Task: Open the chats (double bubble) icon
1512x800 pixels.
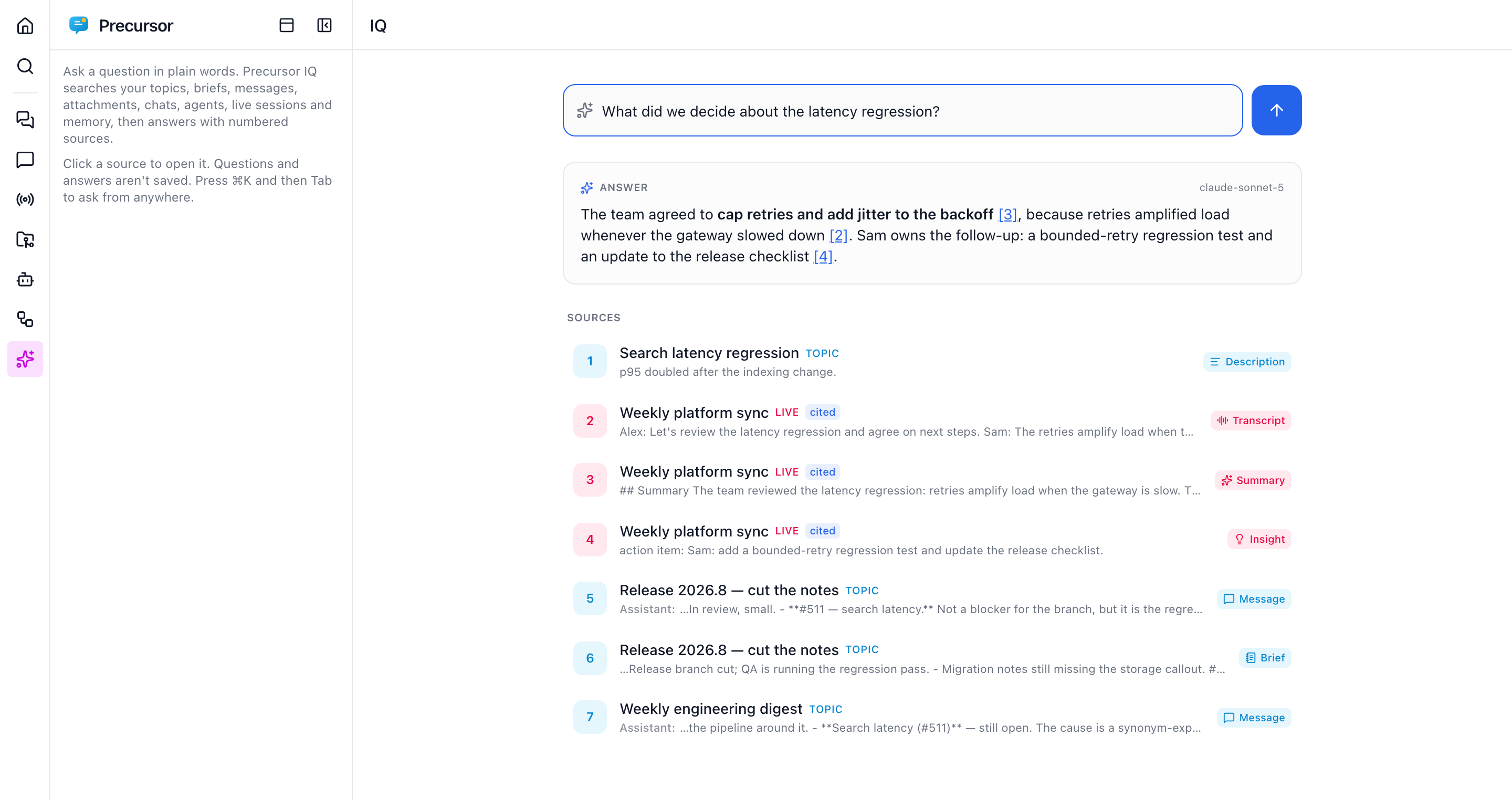Action: pyautogui.click(x=25, y=120)
